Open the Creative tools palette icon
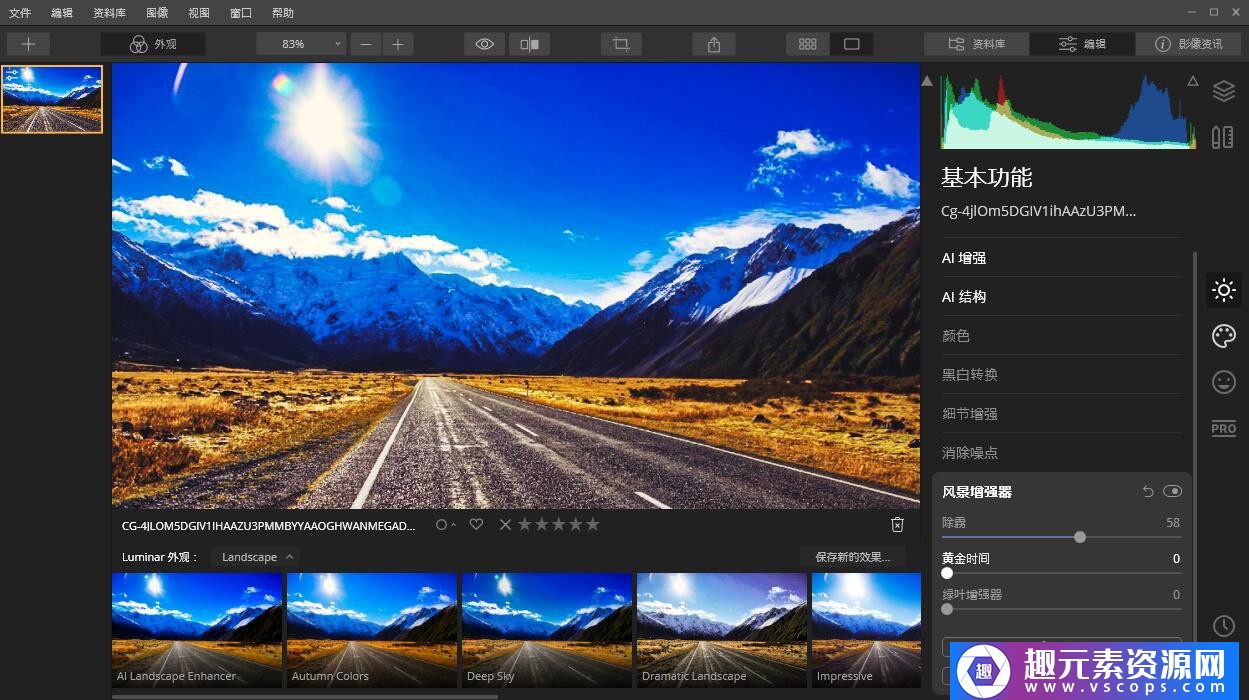The height and width of the screenshot is (700, 1249). pos(1223,336)
